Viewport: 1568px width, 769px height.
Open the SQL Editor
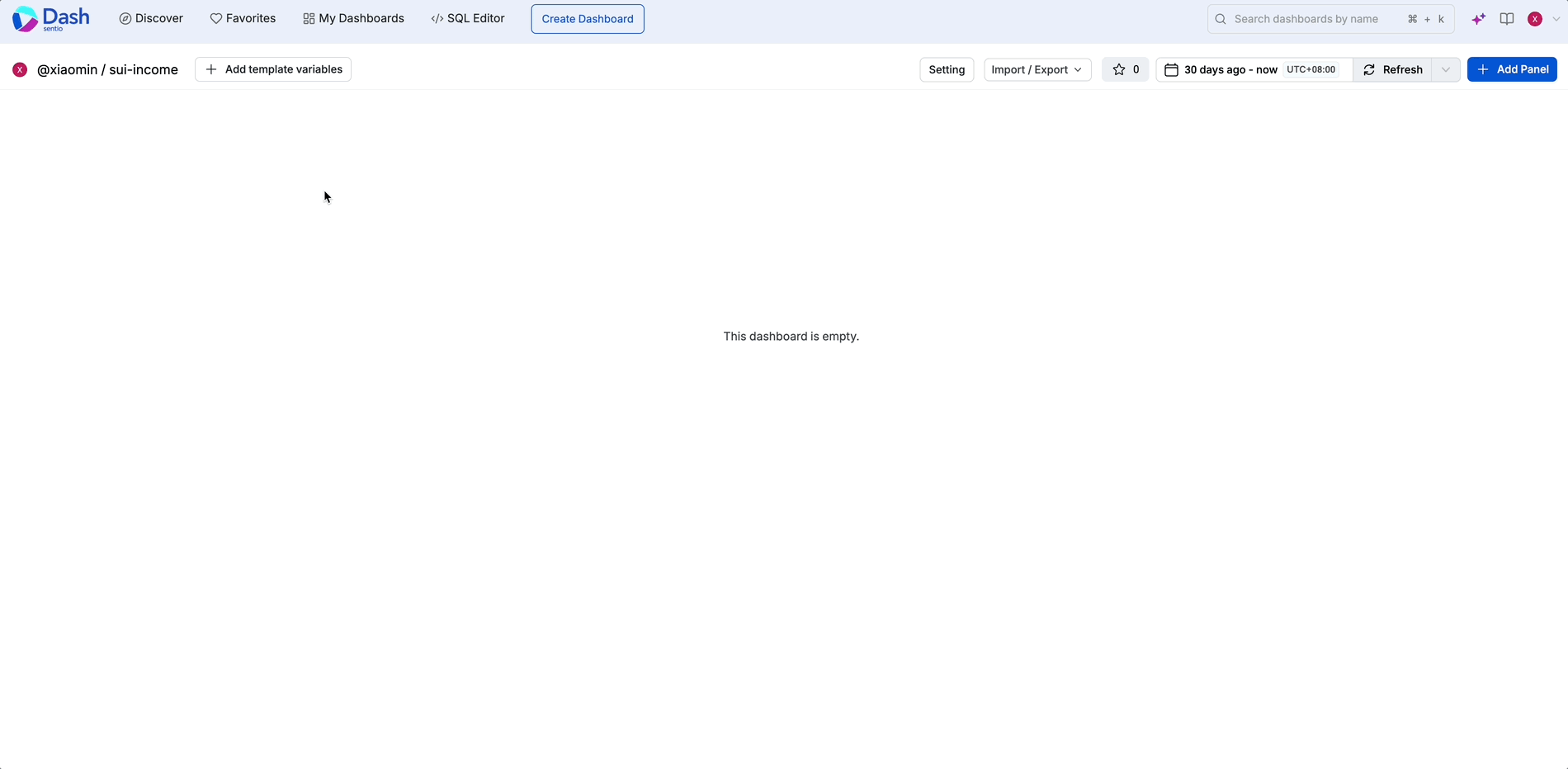click(x=468, y=18)
